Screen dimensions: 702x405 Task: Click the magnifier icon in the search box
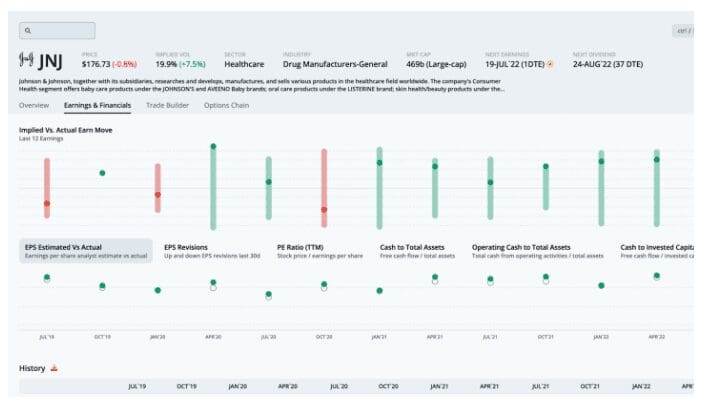pos(28,31)
